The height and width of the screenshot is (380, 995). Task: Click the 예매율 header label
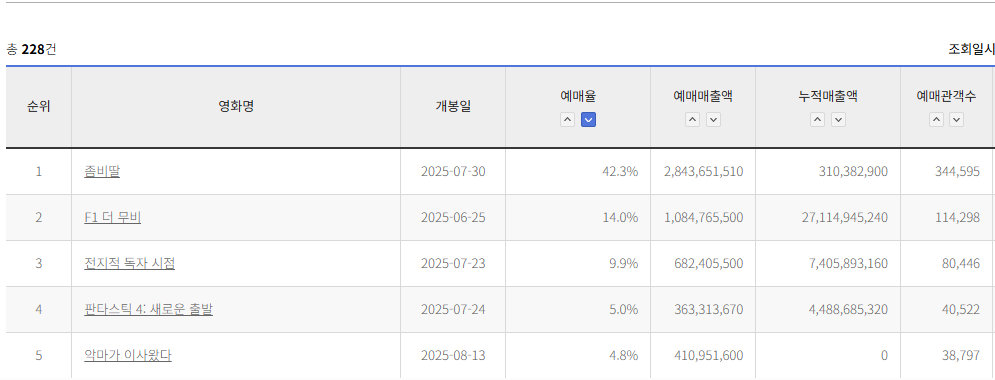click(578, 96)
